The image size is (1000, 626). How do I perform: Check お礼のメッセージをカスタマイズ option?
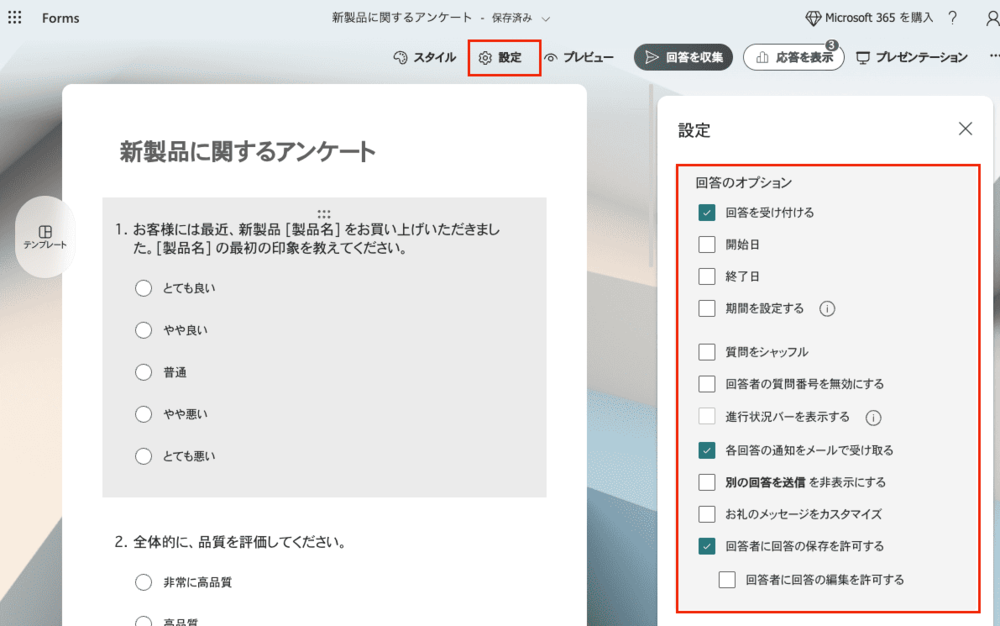coord(707,514)
